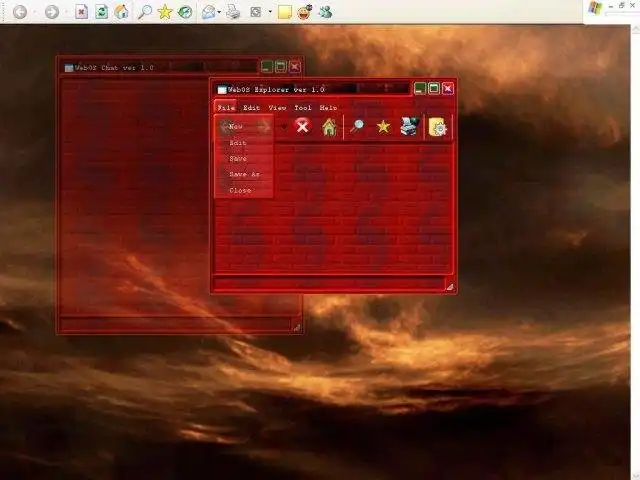Viewport: 640px width, 480px height.
Task: Click the browser toolbar Print icon
Action: pyautogui.click(x=233, y=12)
